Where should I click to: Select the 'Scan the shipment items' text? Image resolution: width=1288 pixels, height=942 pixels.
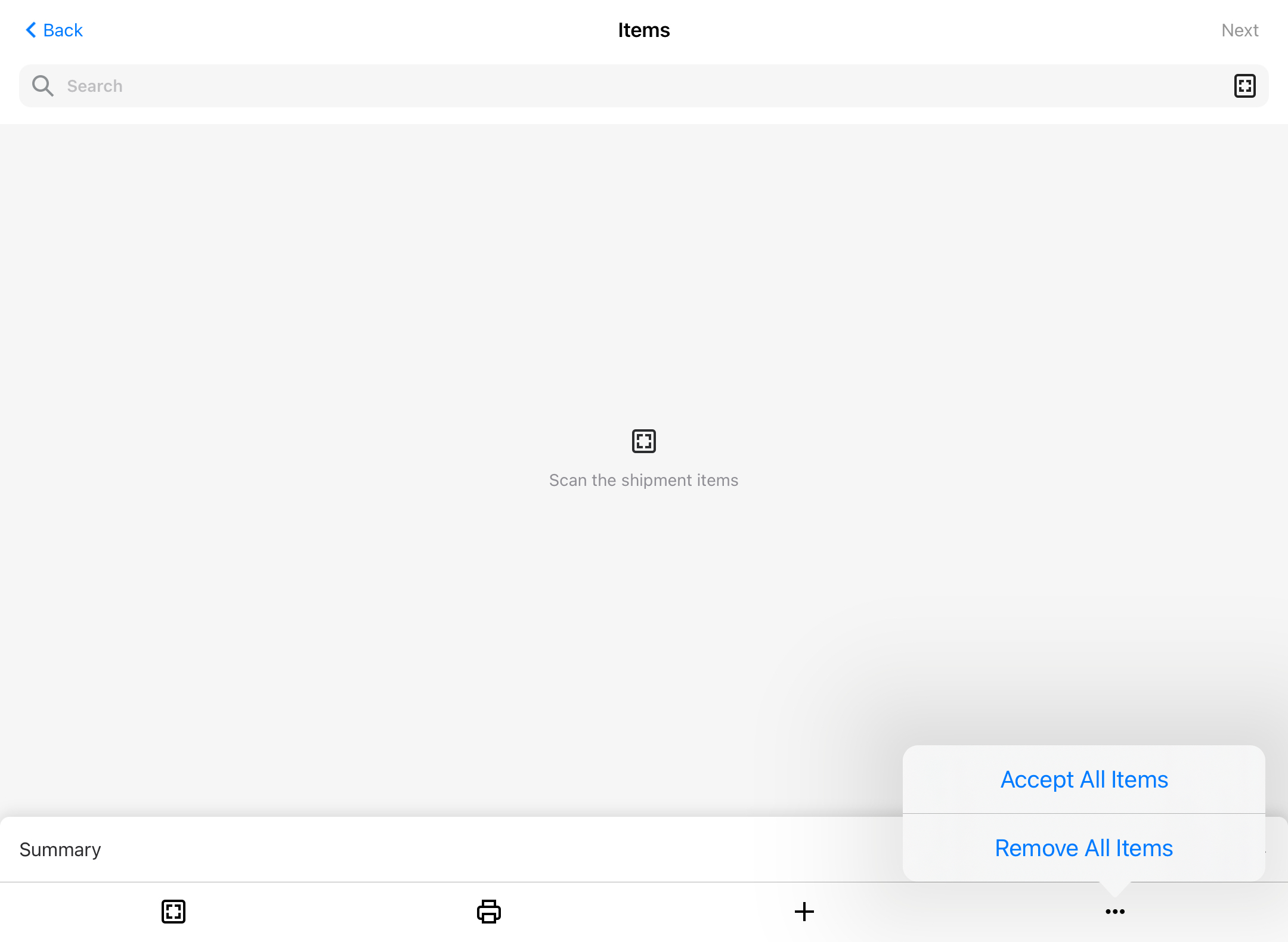pyautogui.click(x=644, y=481)
